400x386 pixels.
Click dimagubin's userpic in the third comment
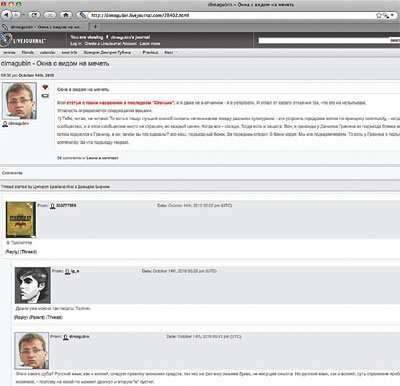click(x=32, y=351)
